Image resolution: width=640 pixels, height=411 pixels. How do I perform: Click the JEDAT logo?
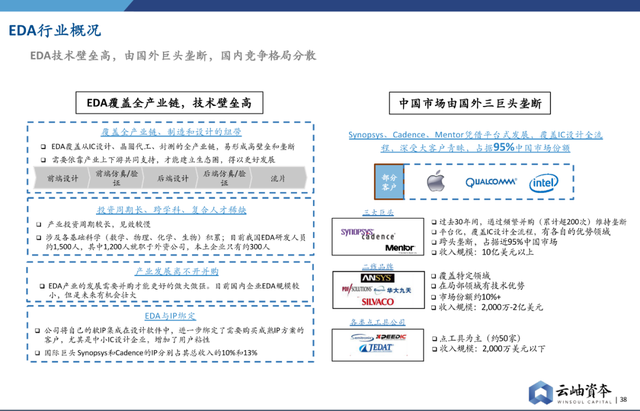click(x=376, y=348)
